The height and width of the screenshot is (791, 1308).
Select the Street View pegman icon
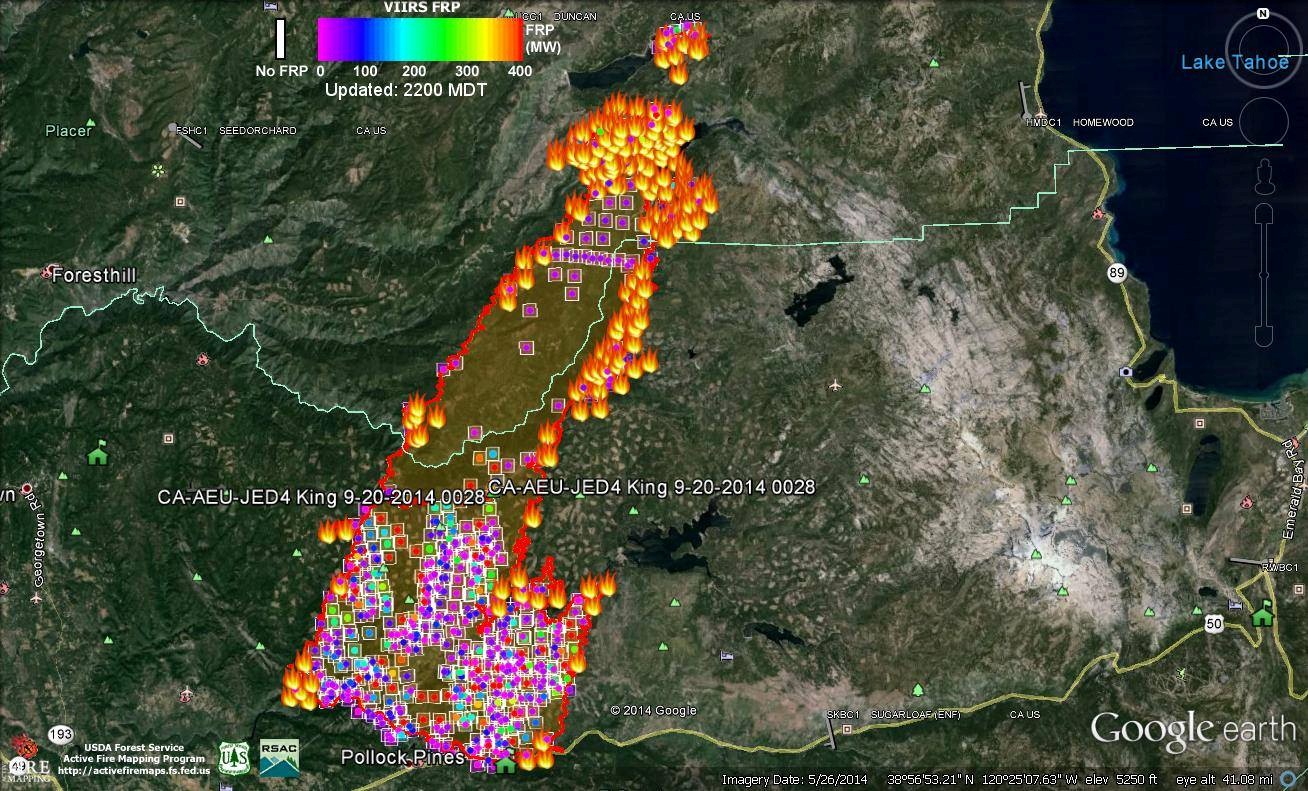1263,176
